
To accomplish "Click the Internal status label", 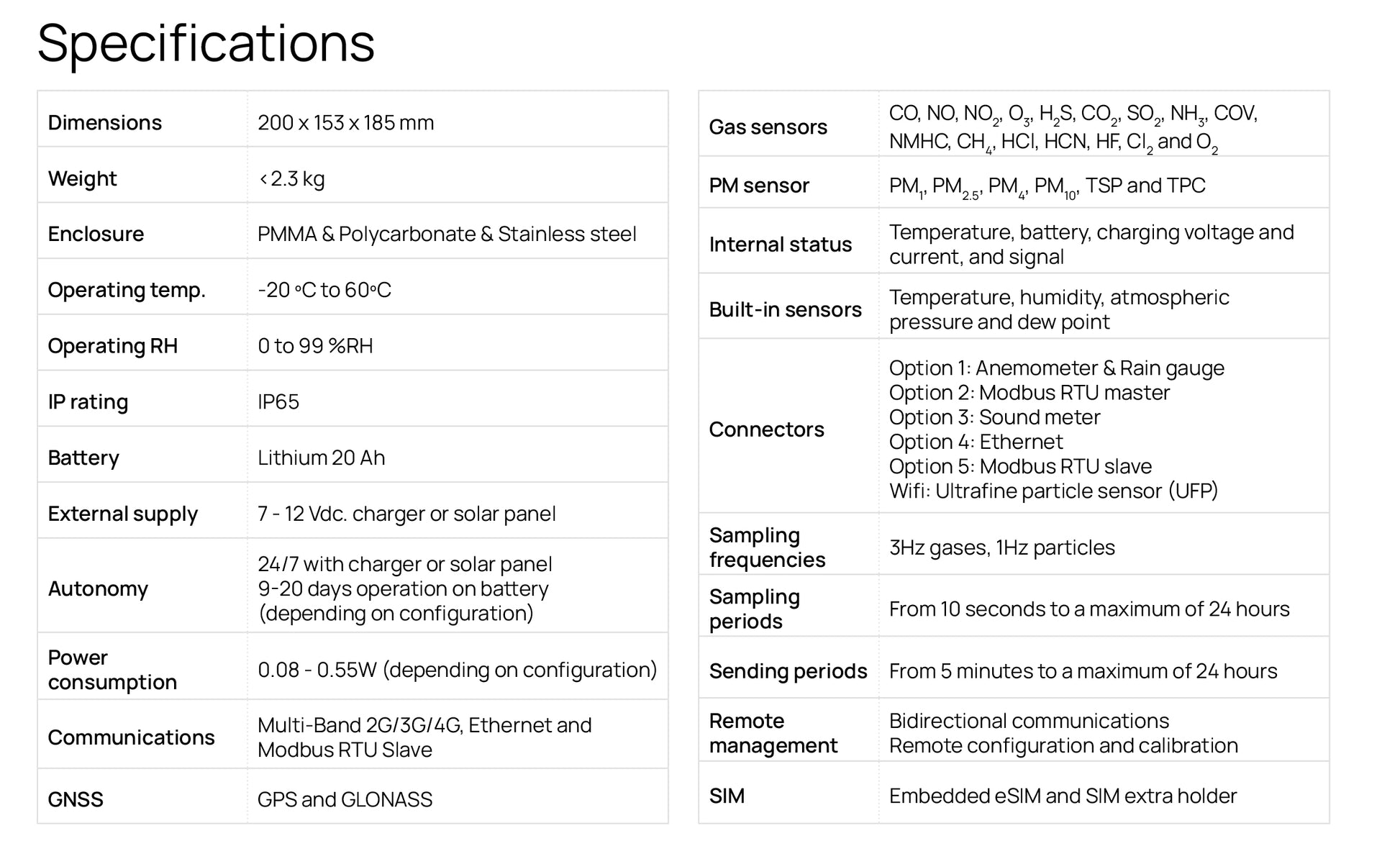I will coord(780,245).
